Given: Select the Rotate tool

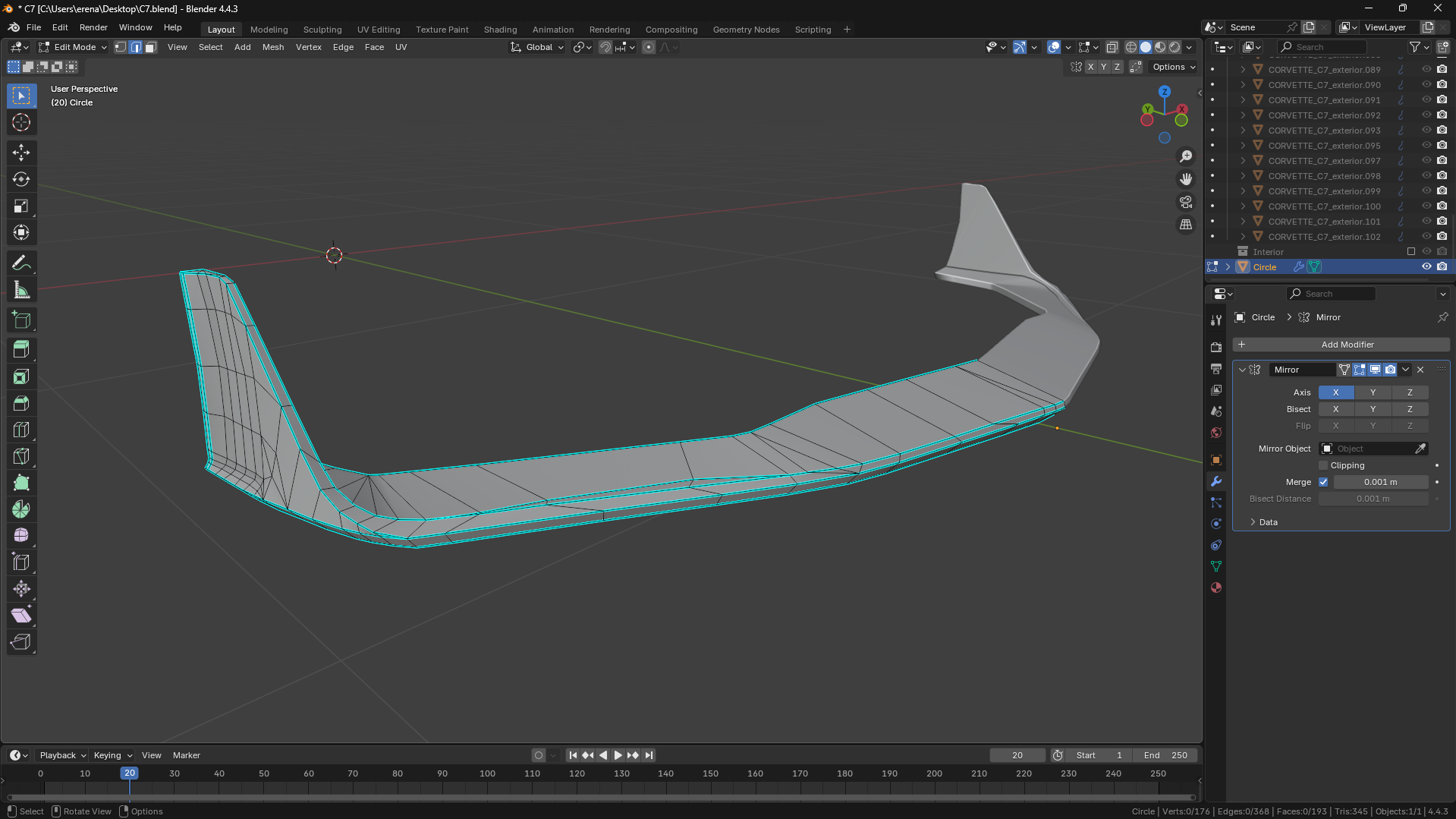Looking at the screenshot, I should pos(21,179).
